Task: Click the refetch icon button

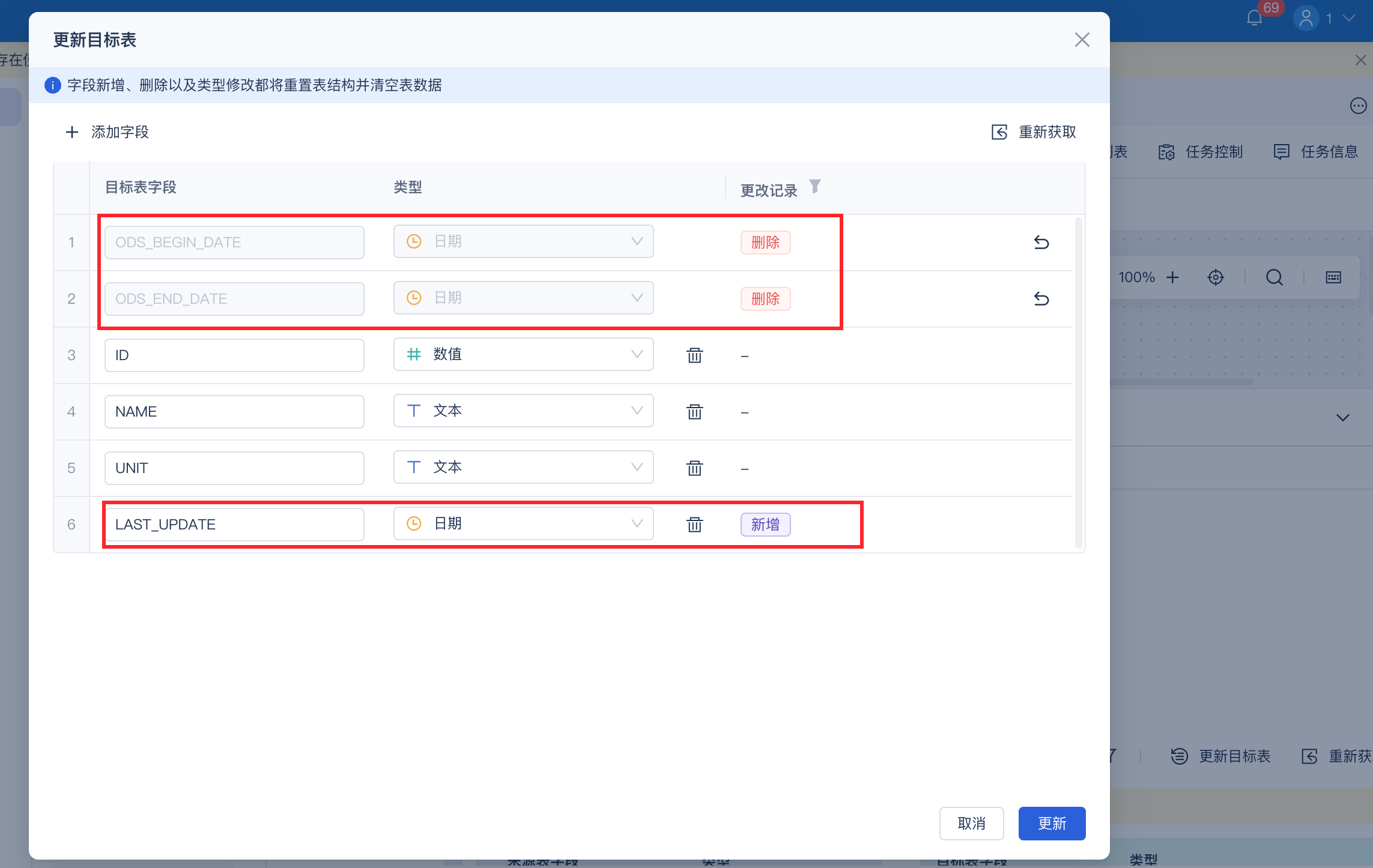Action: pos(999,132)
